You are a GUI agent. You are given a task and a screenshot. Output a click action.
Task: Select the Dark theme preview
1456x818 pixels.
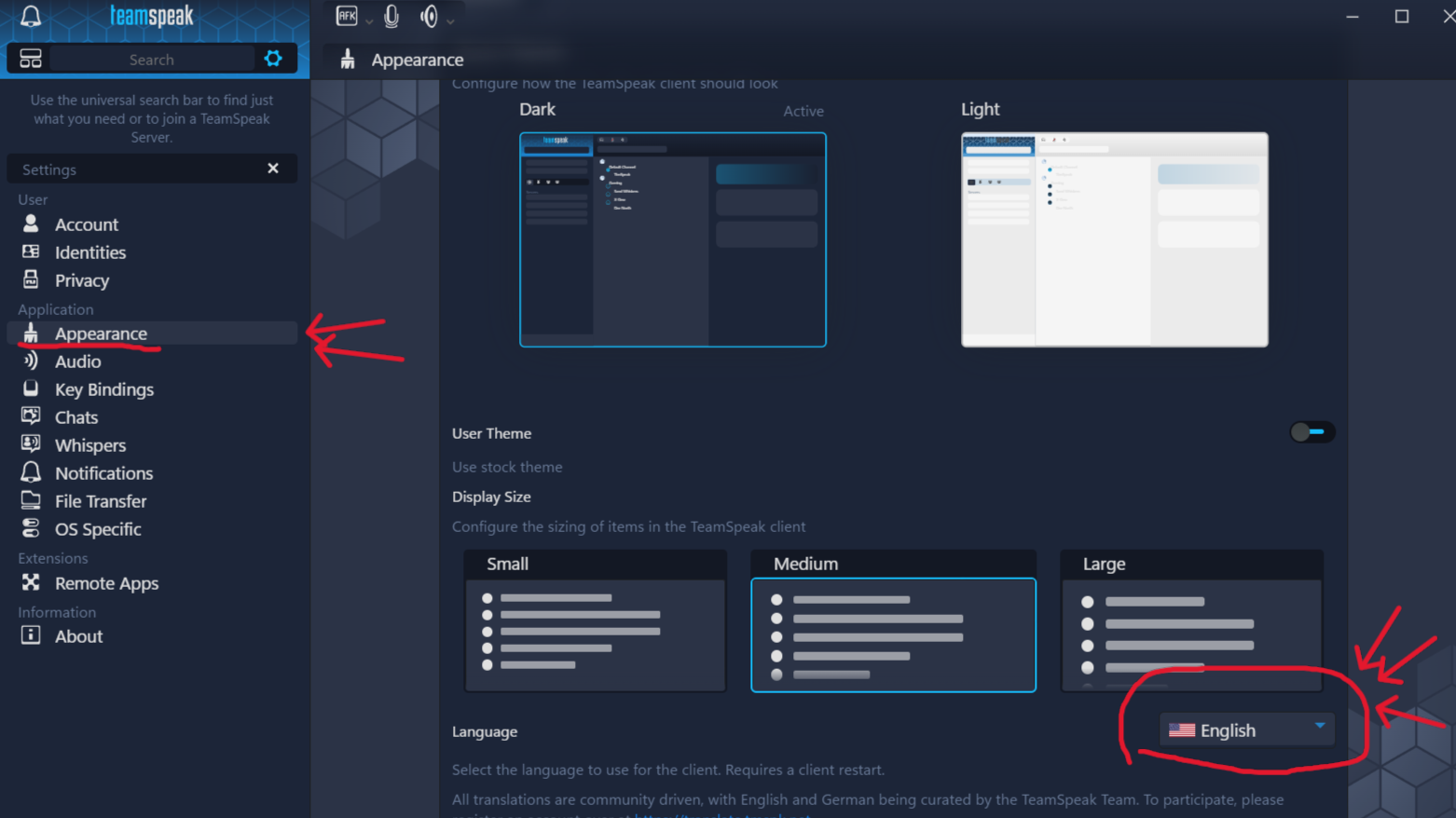(x=672, y=239)
